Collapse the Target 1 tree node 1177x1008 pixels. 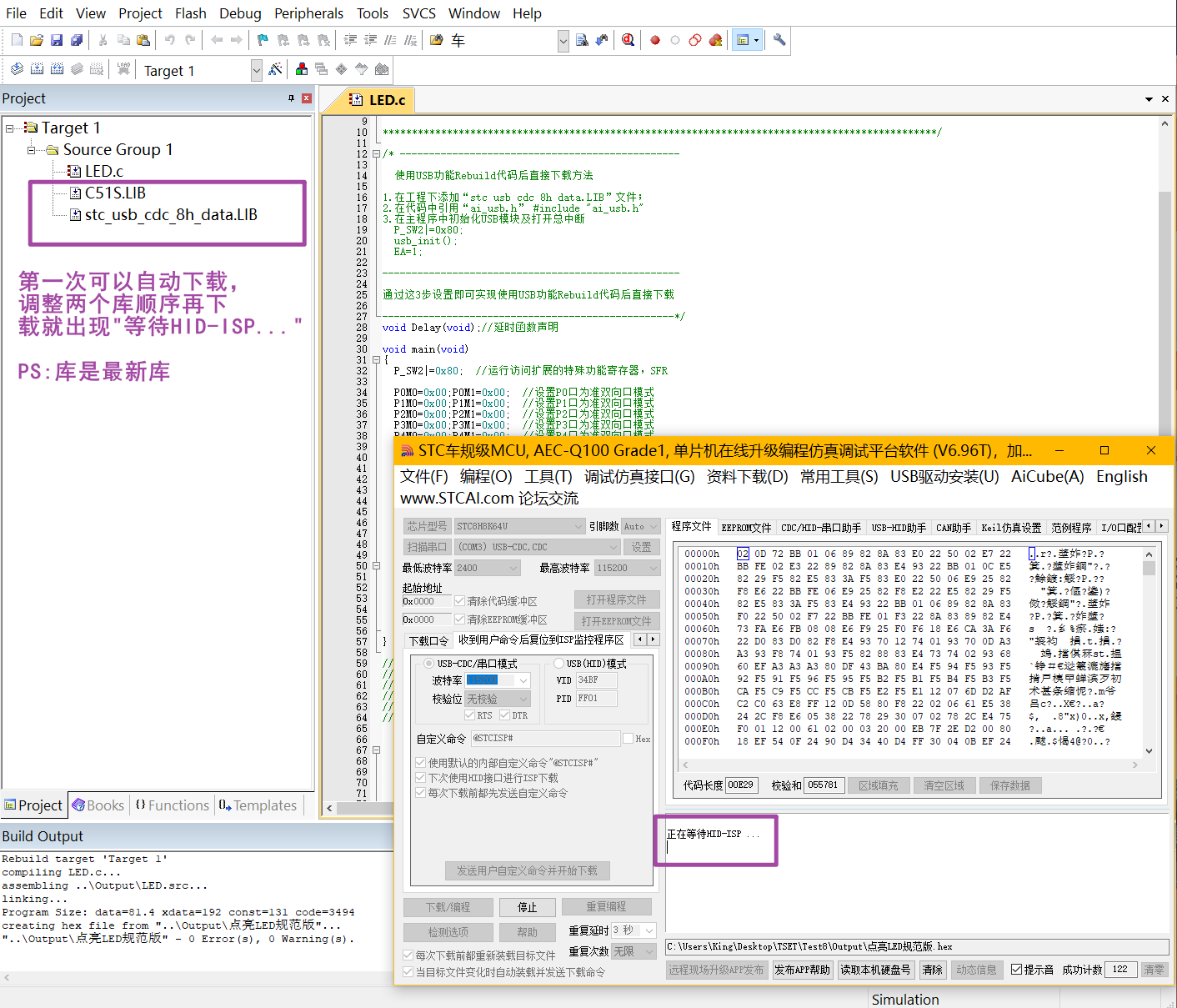10,128
